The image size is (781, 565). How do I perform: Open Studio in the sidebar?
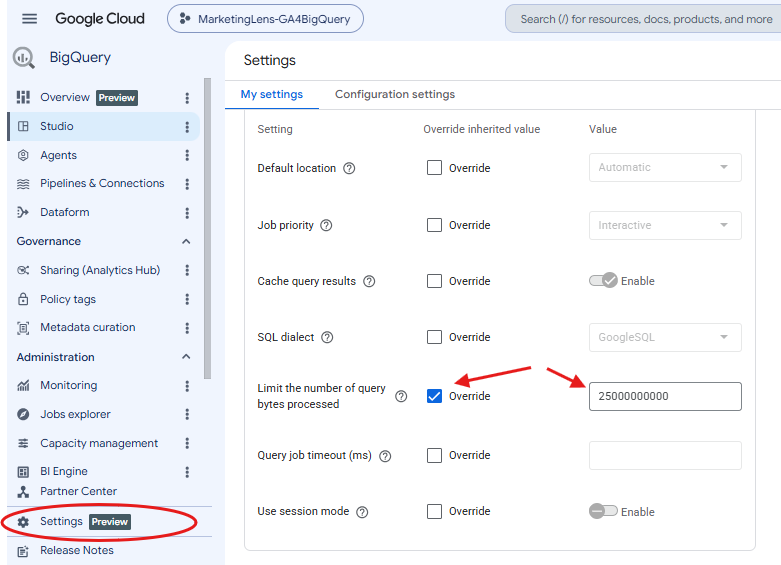click(104, 126)
